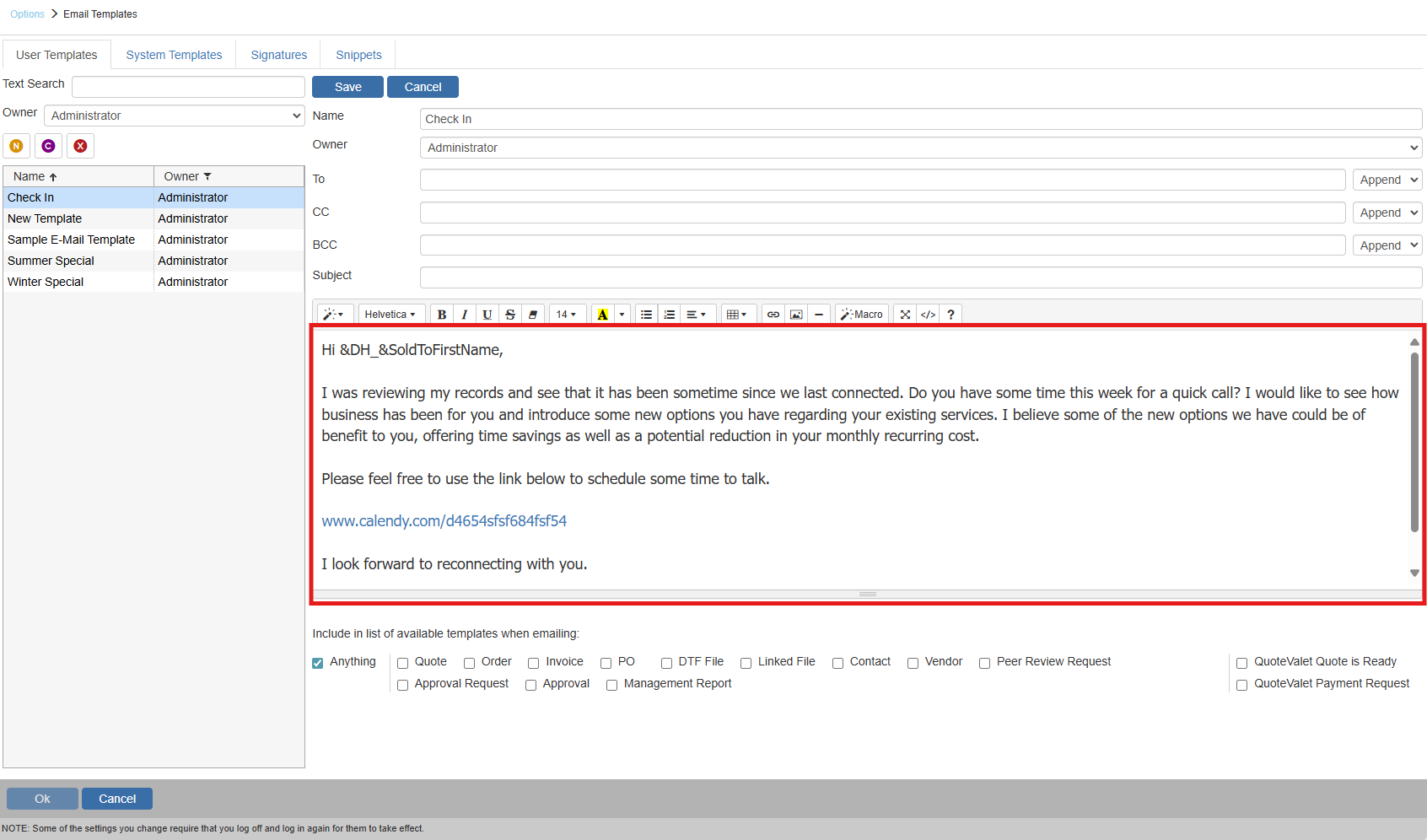The height and width of the screenshot is (840, 1427).
Task: Uncheck the Anything checkbox
Action: (x=318, y=663)
